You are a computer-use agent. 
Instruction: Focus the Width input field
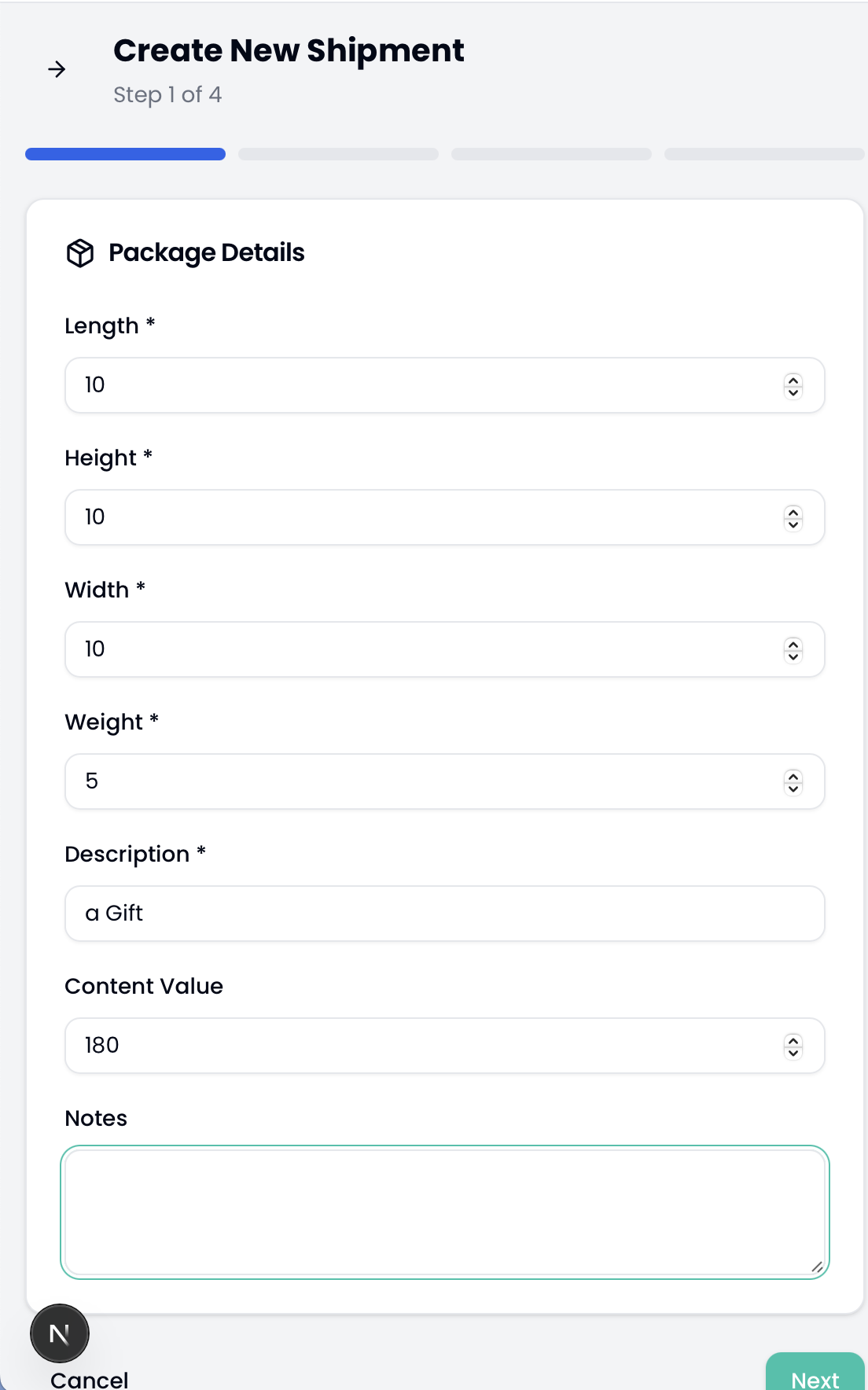coord(425,649)
